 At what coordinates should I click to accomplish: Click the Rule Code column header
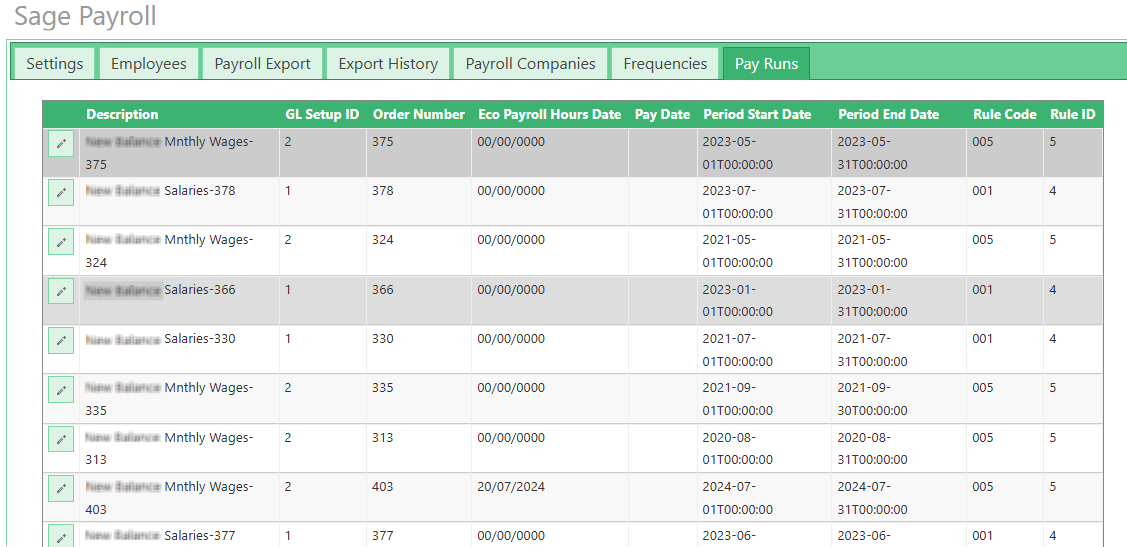(1005, 114)
